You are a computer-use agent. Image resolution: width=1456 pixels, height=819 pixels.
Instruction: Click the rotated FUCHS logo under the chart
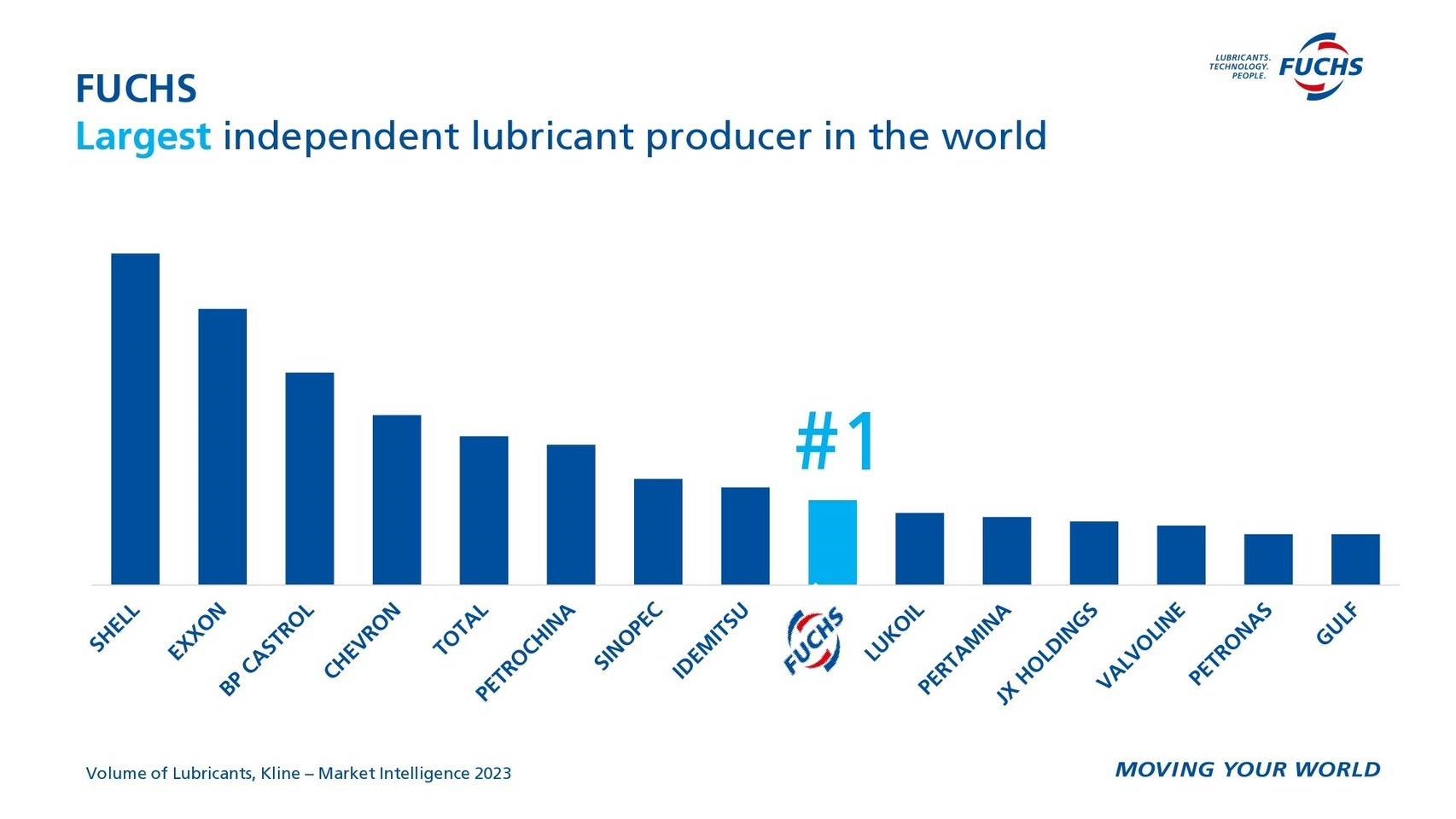click(x=814, y=640)
